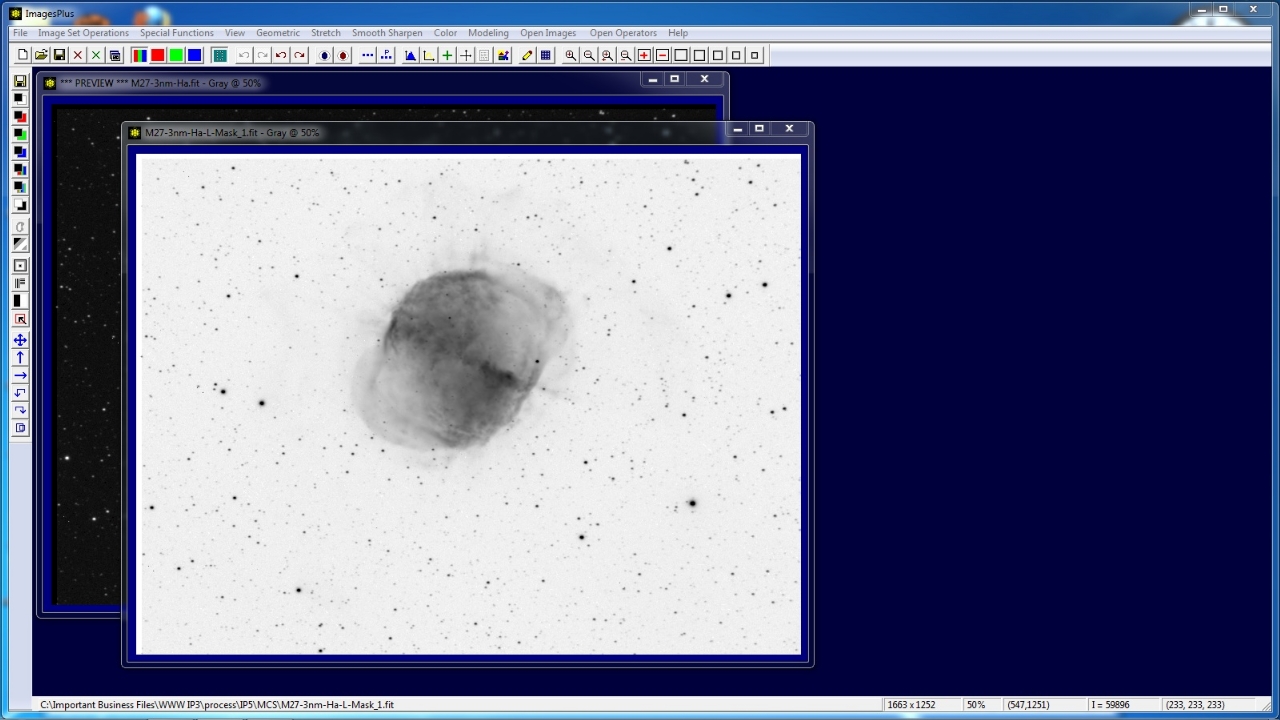
Task: Click the red minus box icon
Action: pos(662,55)
